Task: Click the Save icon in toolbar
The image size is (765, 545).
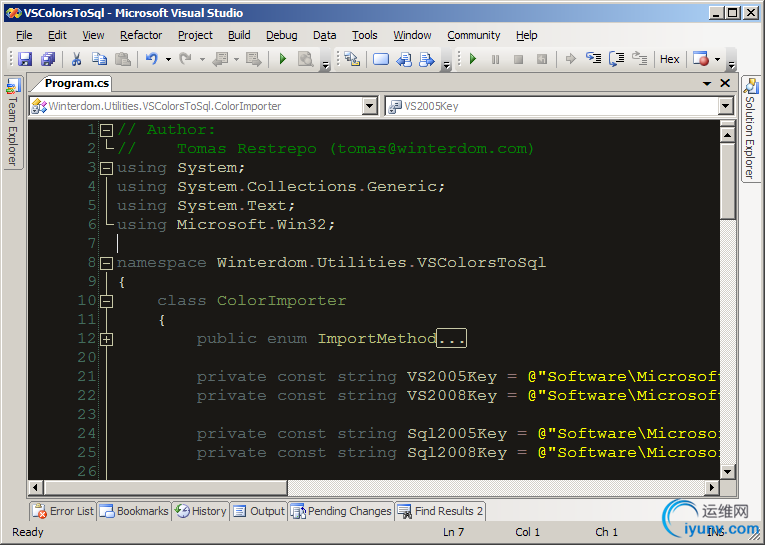Action: point(25,60)
